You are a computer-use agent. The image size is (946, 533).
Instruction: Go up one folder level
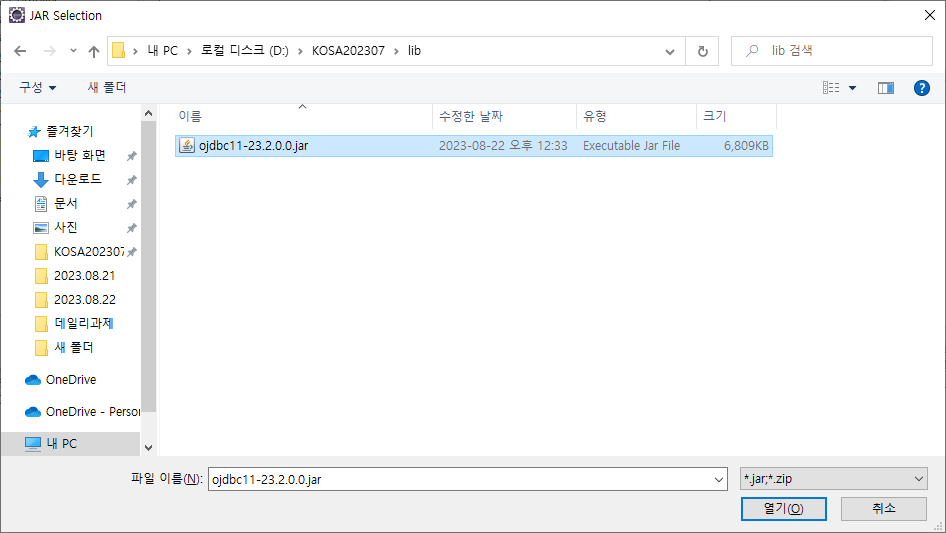click(94, 51)
